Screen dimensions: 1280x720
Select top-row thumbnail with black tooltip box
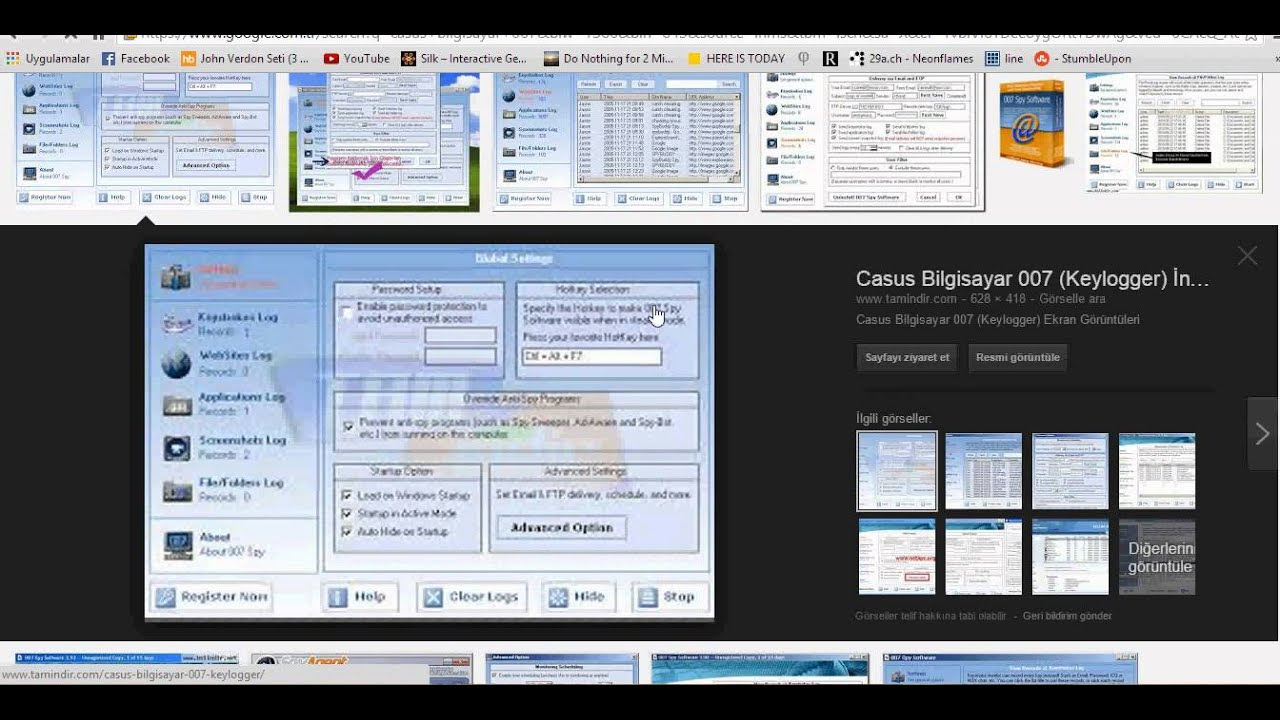tap(1174, 133)
